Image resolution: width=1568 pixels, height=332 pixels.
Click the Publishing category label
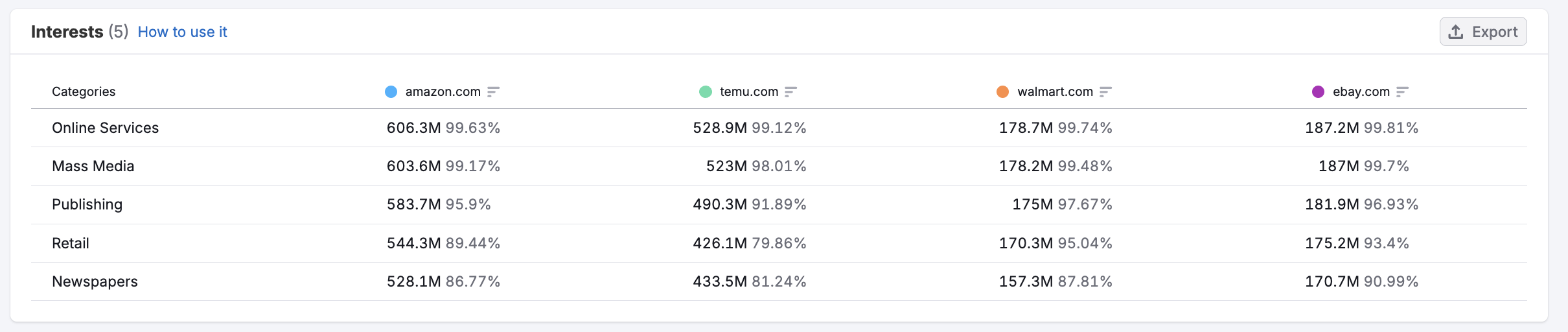pyautogui.click(x=87, y=204)
